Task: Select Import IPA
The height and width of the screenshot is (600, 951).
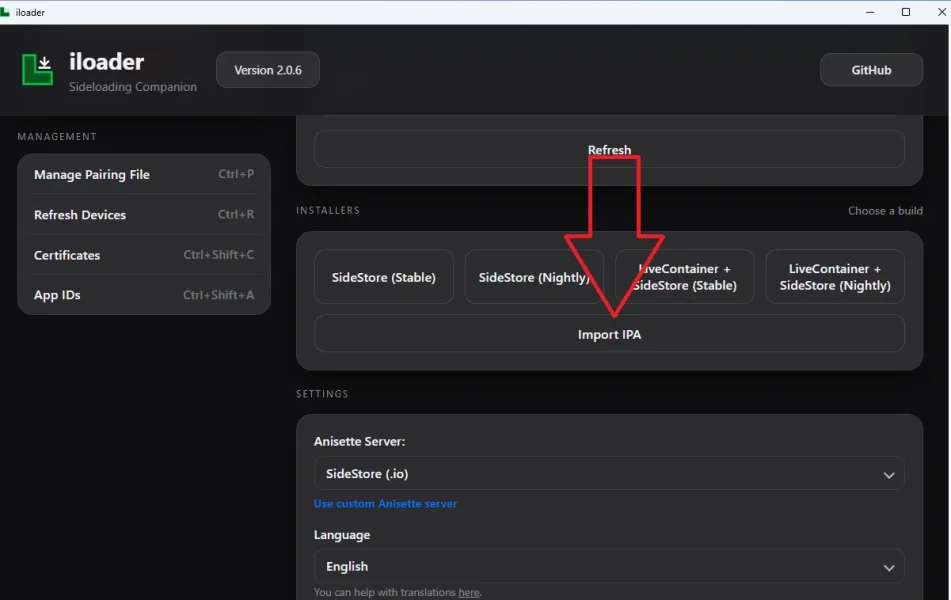Action: click(609, 333)
